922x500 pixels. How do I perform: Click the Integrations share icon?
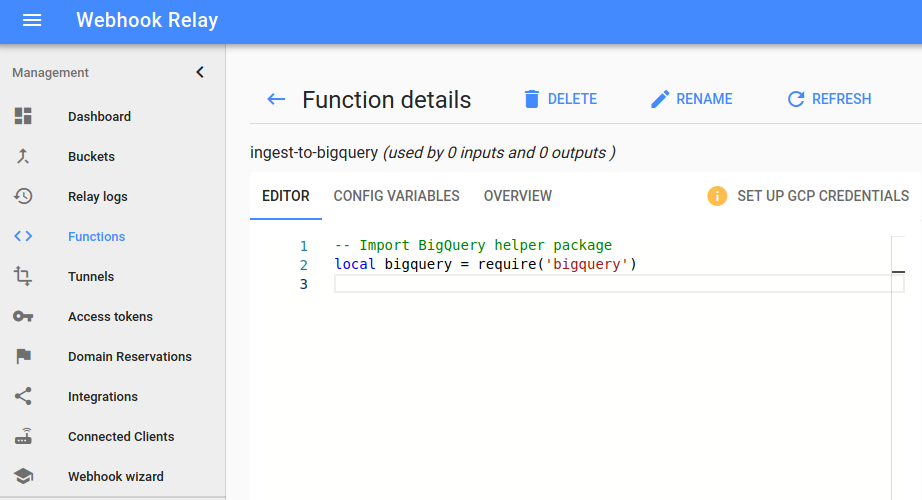click(x=23, y=396)
